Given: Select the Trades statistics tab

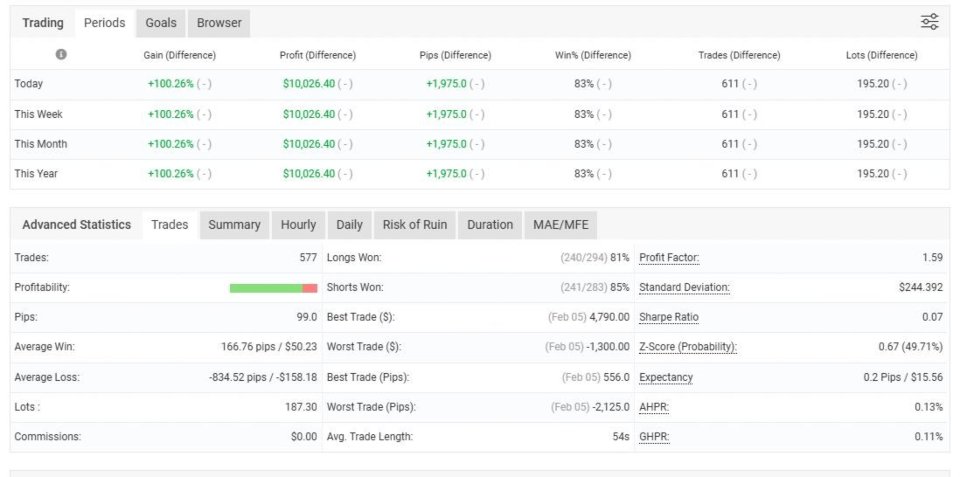Looking at the screenshot, I should point(170,225).
